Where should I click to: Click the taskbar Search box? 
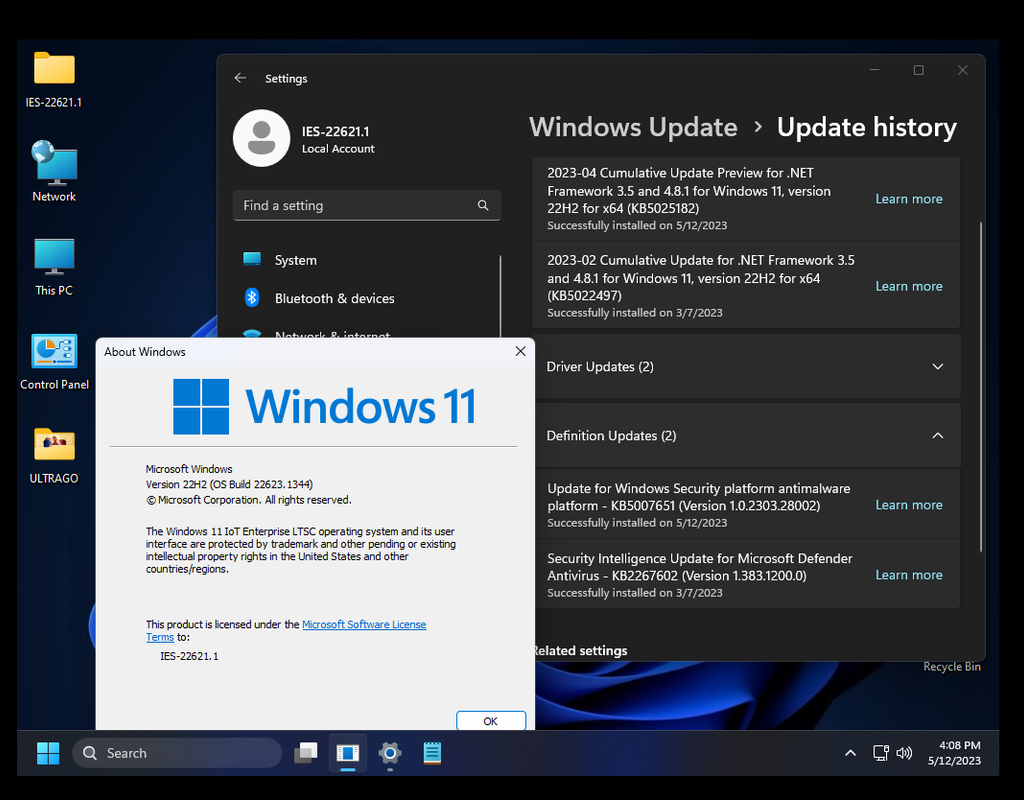(x=177, y=753)
